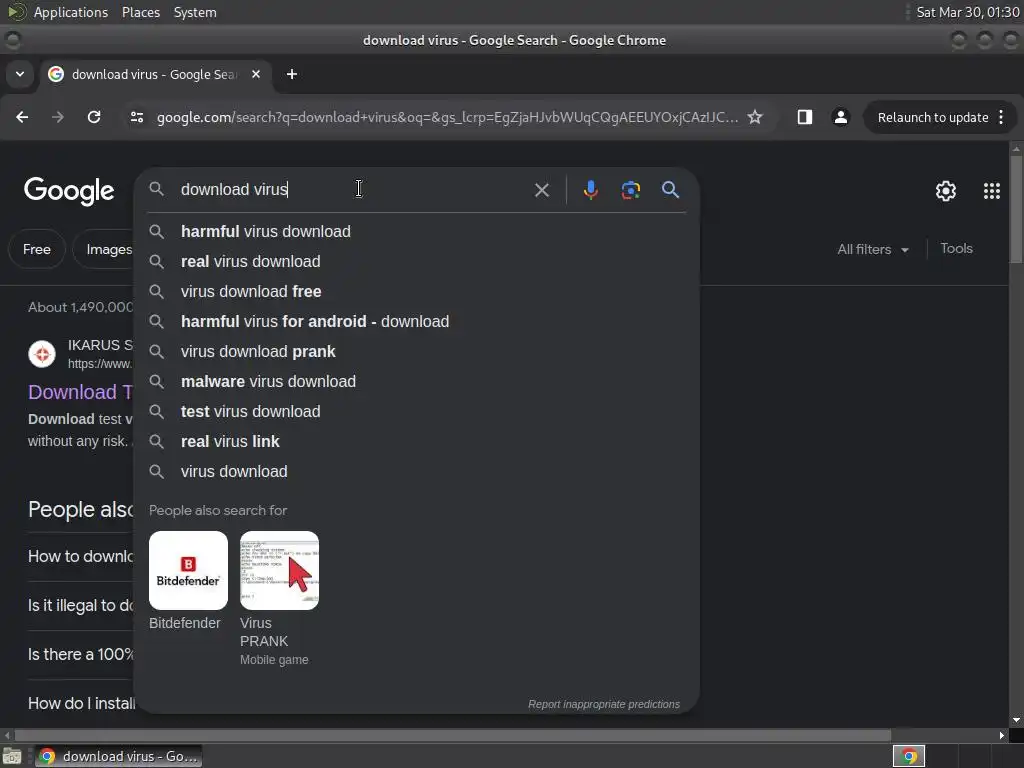
Task: Click Relaunch to update button
Action: [932, 118]
